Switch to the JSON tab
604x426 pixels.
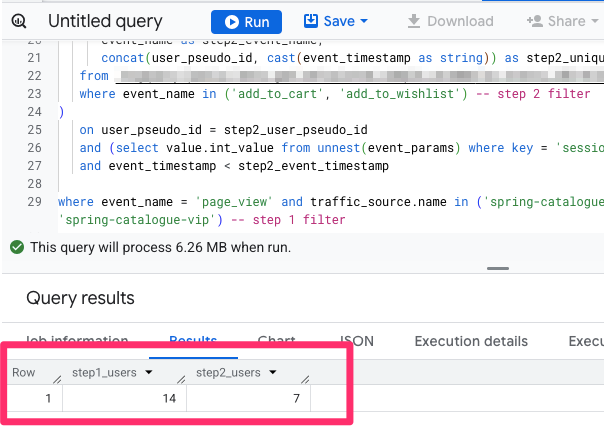(x=357, y=341)
